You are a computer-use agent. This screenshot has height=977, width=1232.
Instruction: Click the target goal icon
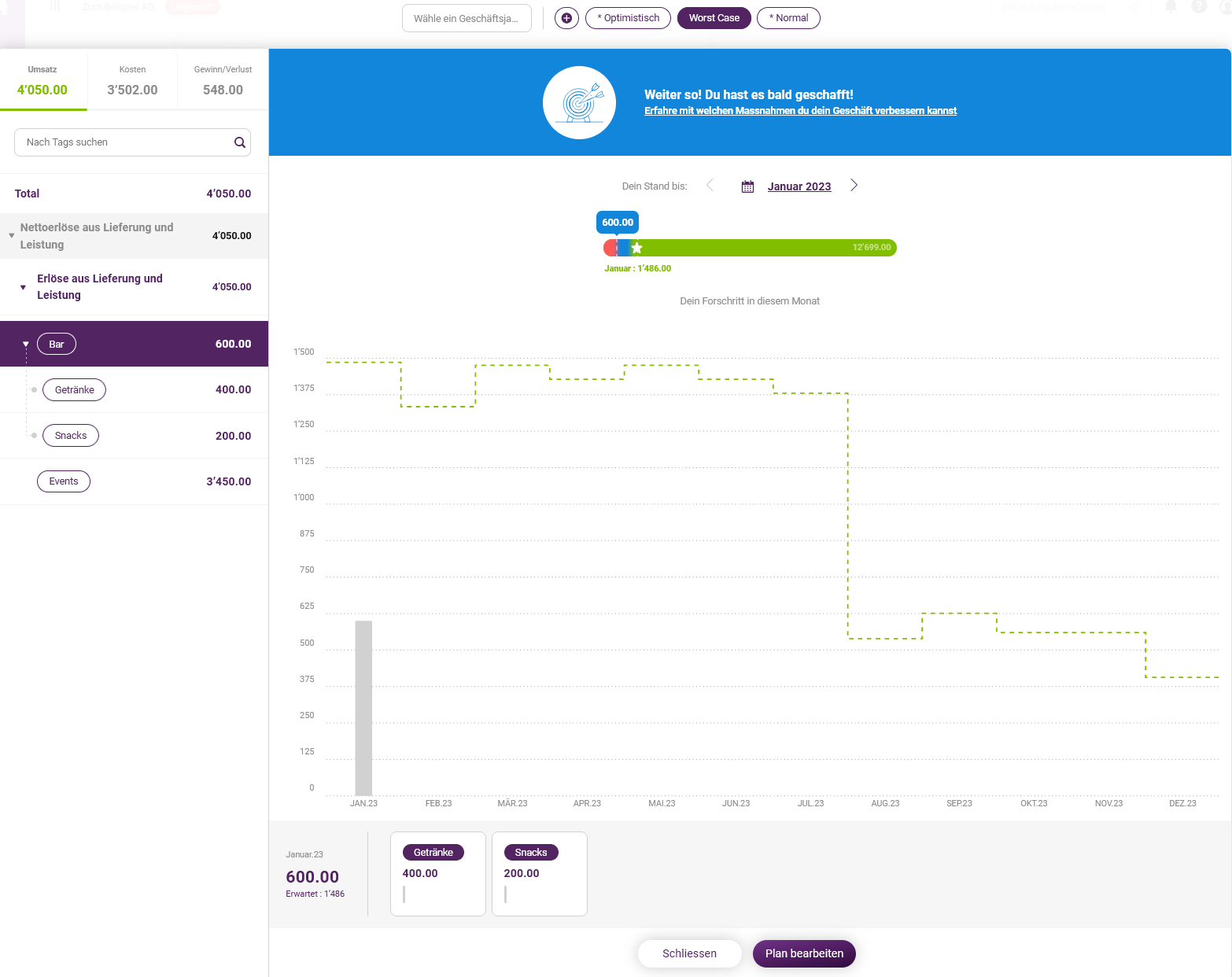point(580,103)
